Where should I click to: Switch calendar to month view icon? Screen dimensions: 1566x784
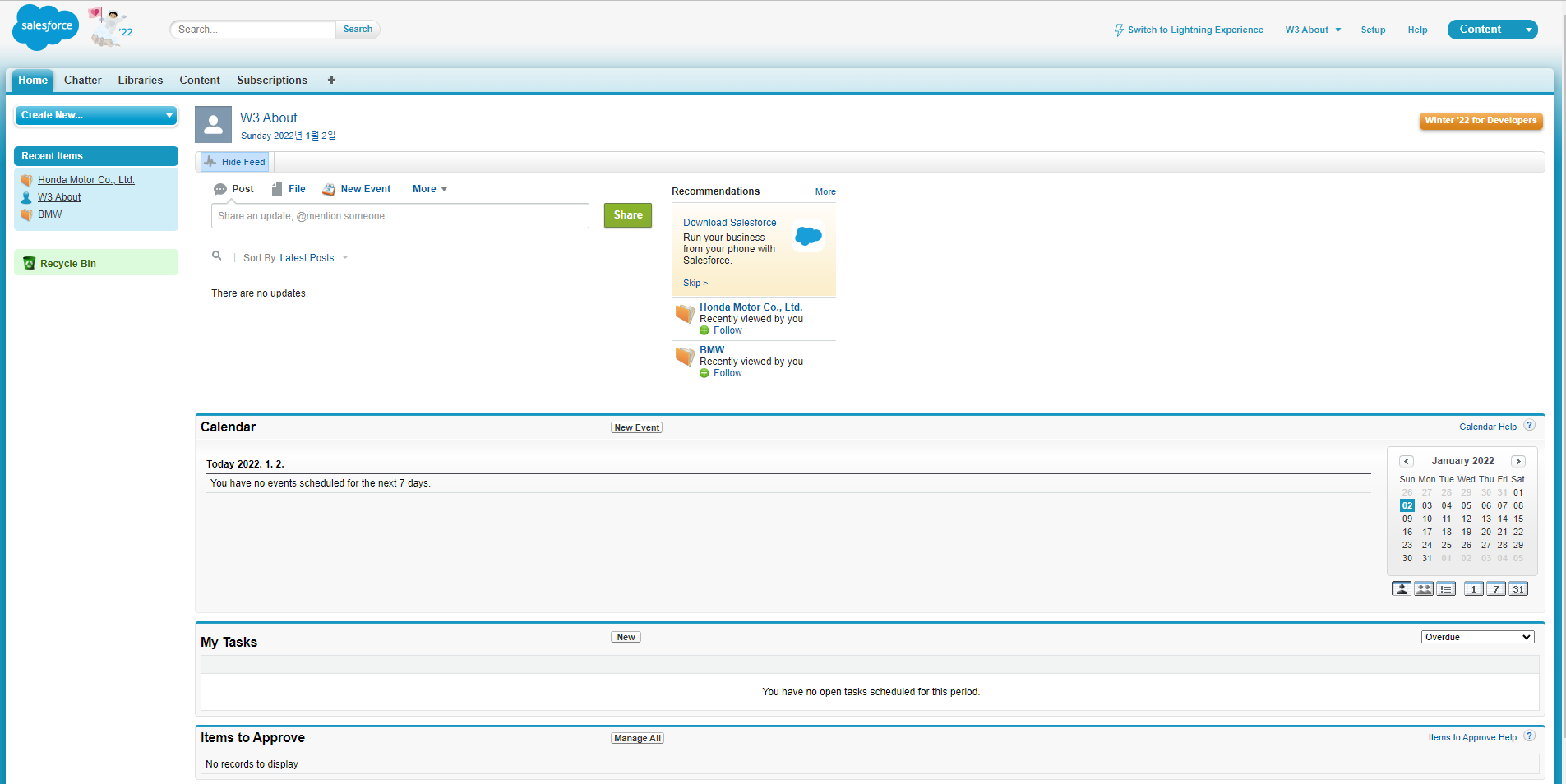(1518, 588)
